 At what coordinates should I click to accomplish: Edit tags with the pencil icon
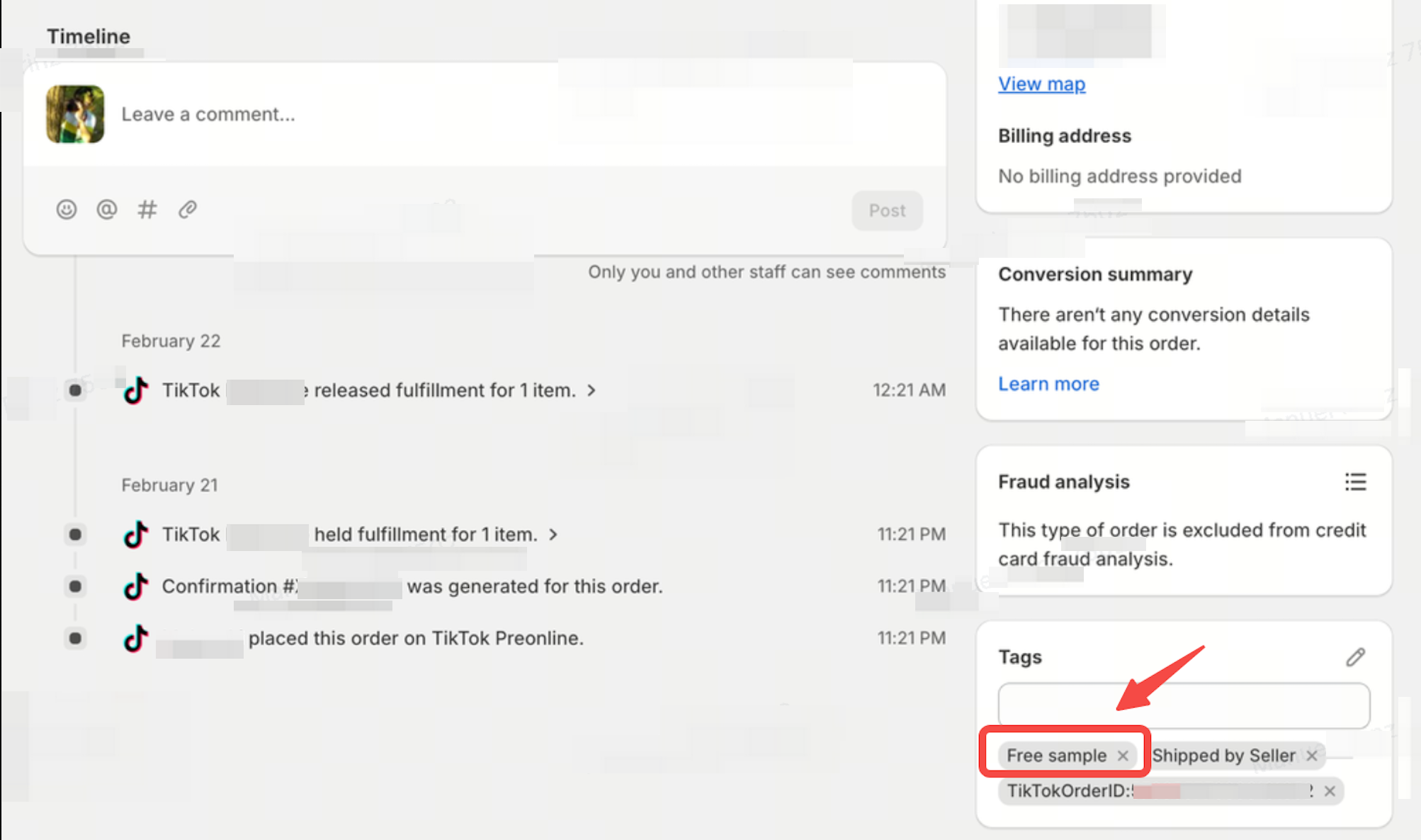1355,657
